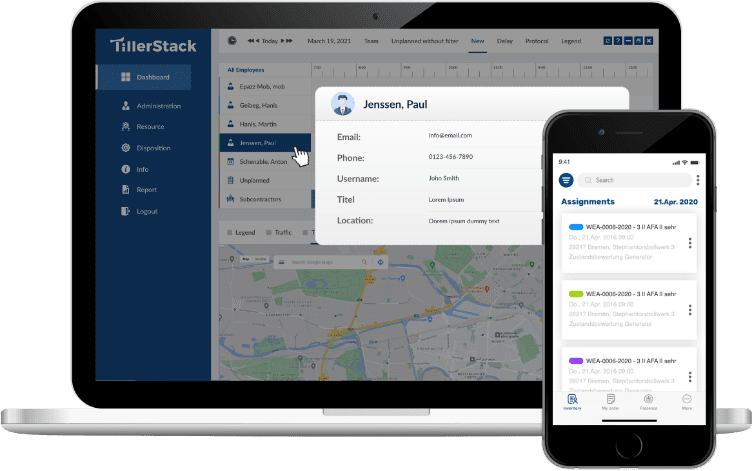Click the directions icon in map search
This screenshot has height=471, width=752.
380,262
